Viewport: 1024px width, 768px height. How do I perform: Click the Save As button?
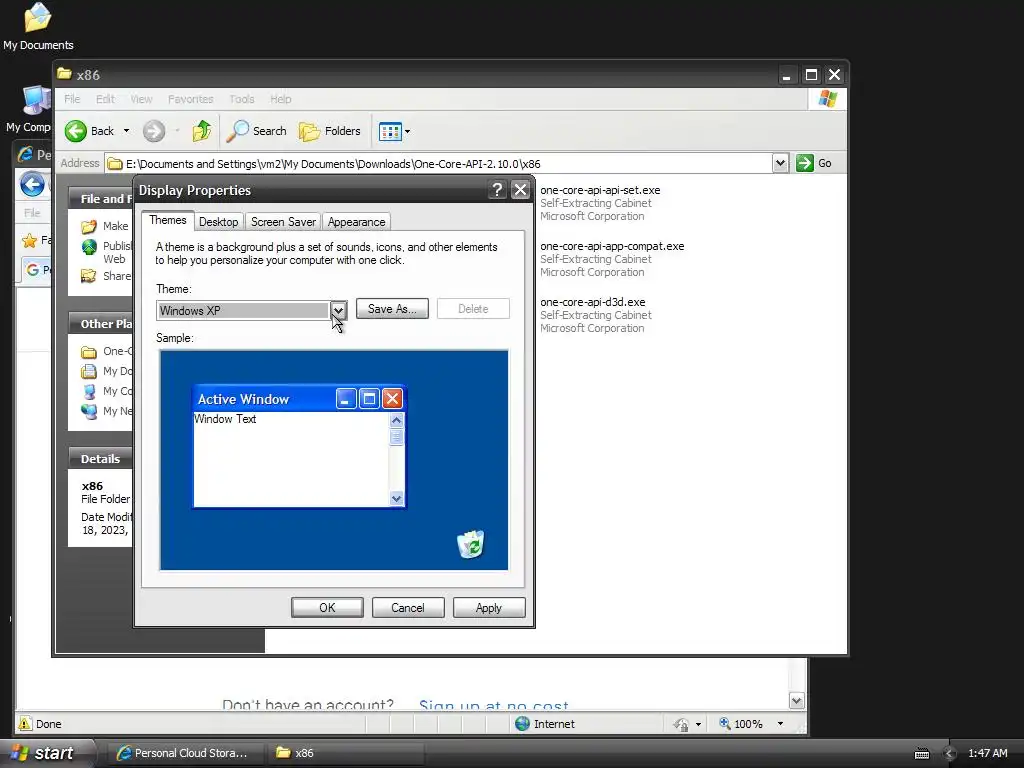click(x=392, y=309)
